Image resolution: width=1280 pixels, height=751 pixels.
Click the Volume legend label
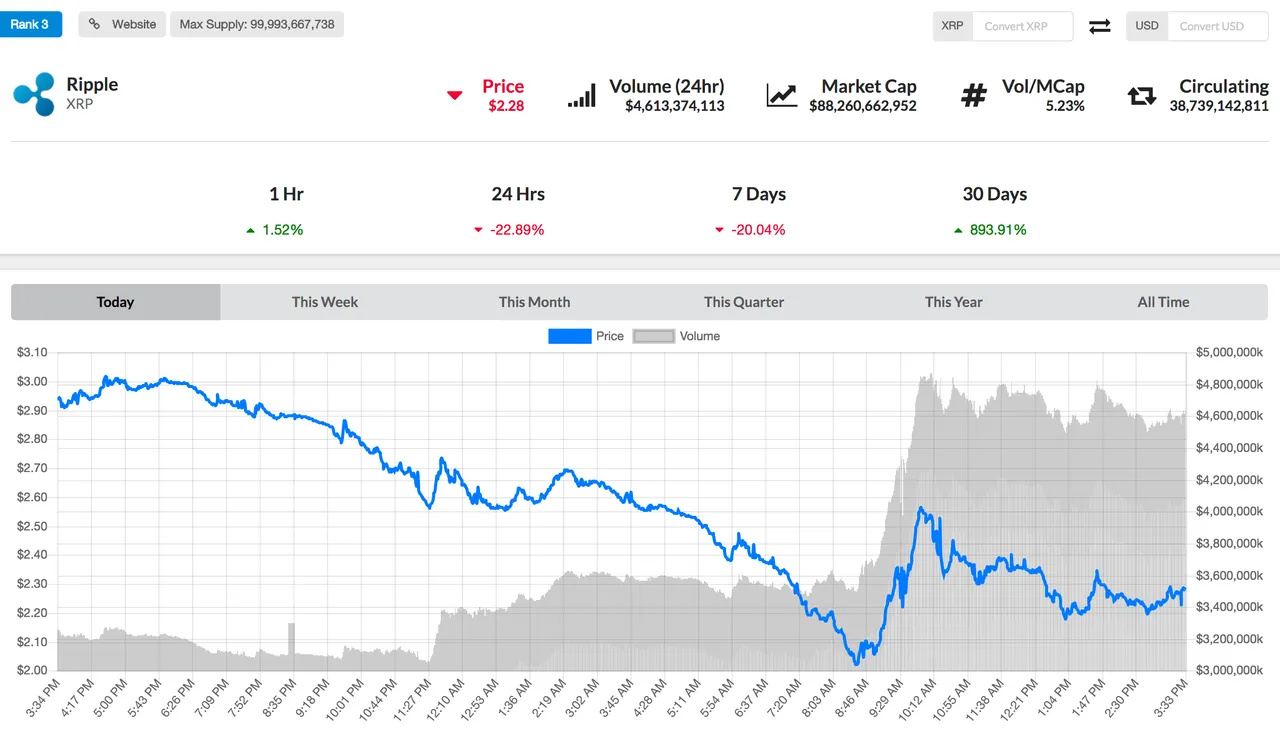700,336
